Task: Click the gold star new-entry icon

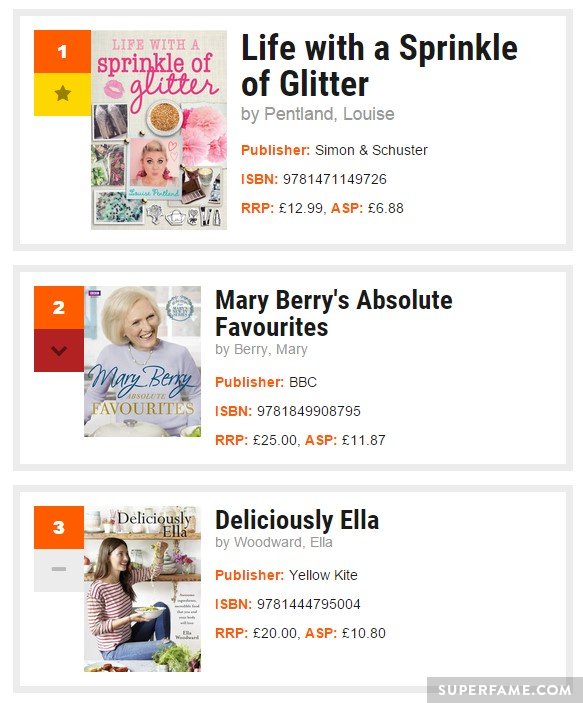Action: click(62, 94)
